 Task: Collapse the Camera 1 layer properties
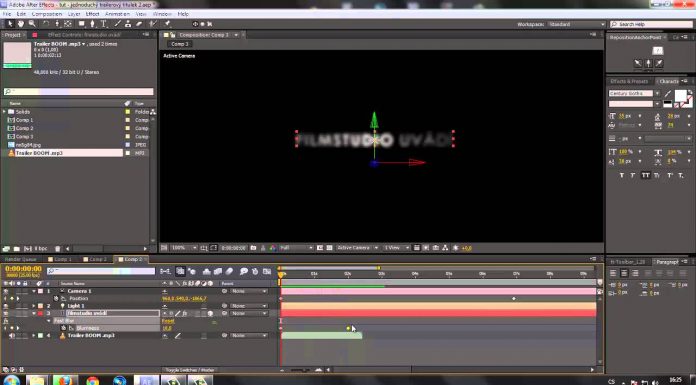(x=34, y=291)
